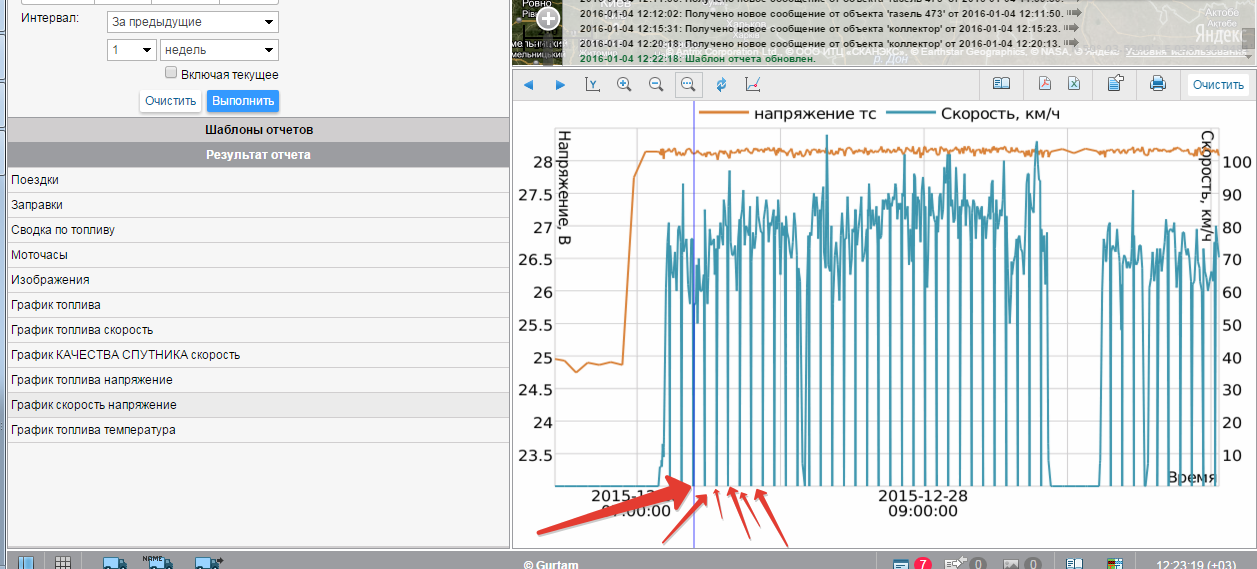Expand the 'Шаблоны отчетов' section header

258,130
